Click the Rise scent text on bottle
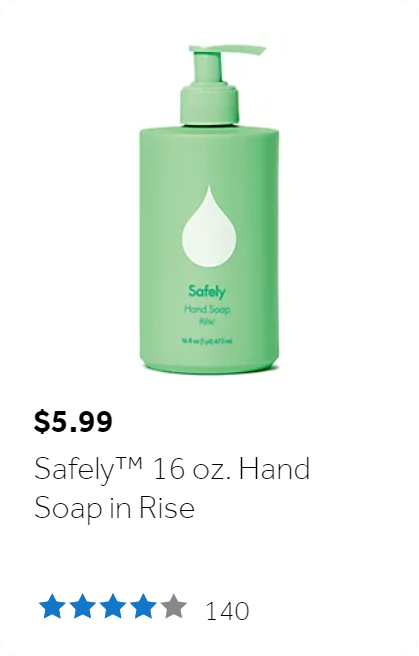This screenshot has width=419, height=656. point(207,322)
